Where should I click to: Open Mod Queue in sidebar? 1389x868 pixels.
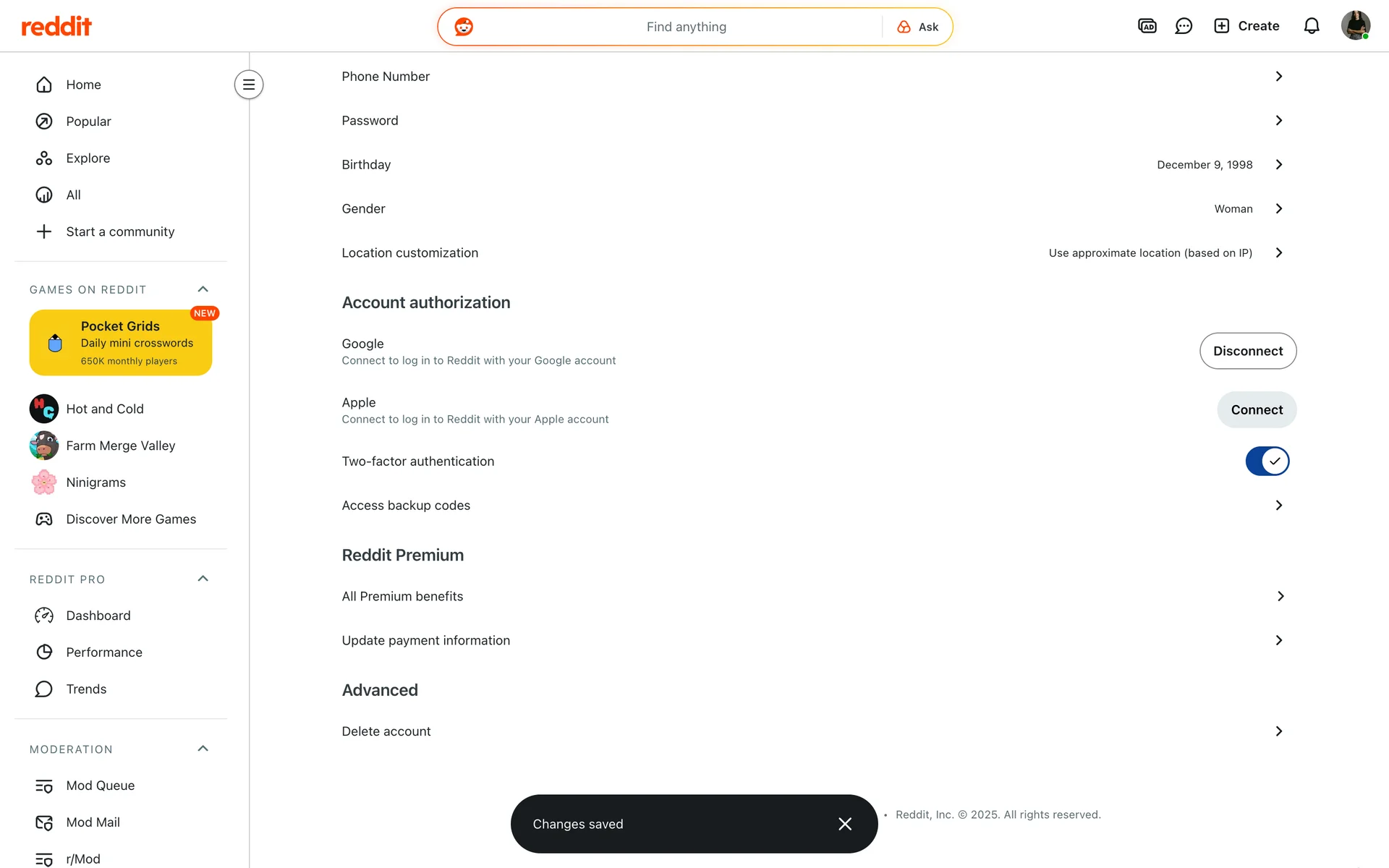coord(100,786)
